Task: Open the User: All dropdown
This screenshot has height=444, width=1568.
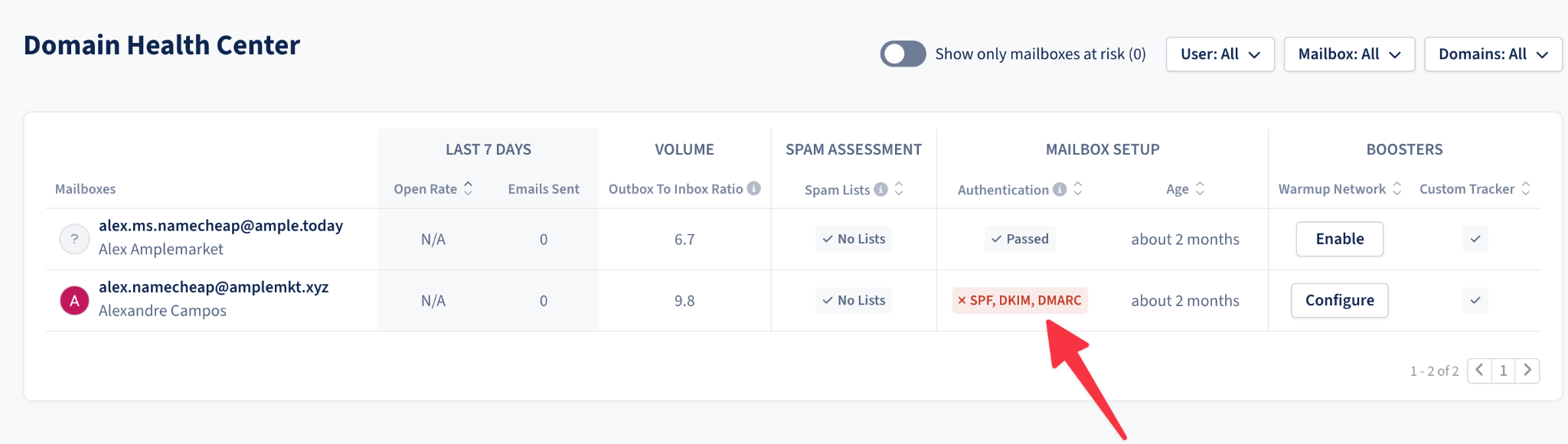Action: [1220, 54]
